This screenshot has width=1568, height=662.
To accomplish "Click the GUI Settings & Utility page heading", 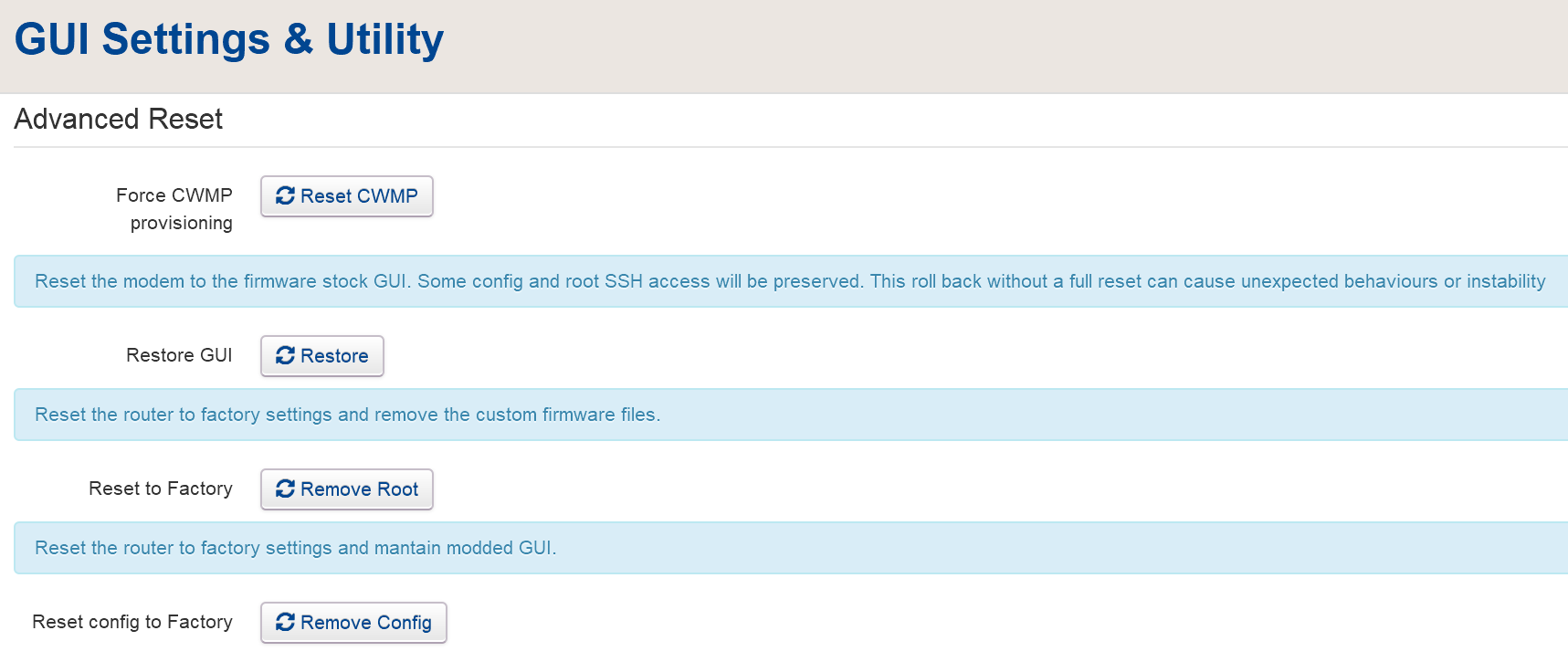I will pos(228,38).
